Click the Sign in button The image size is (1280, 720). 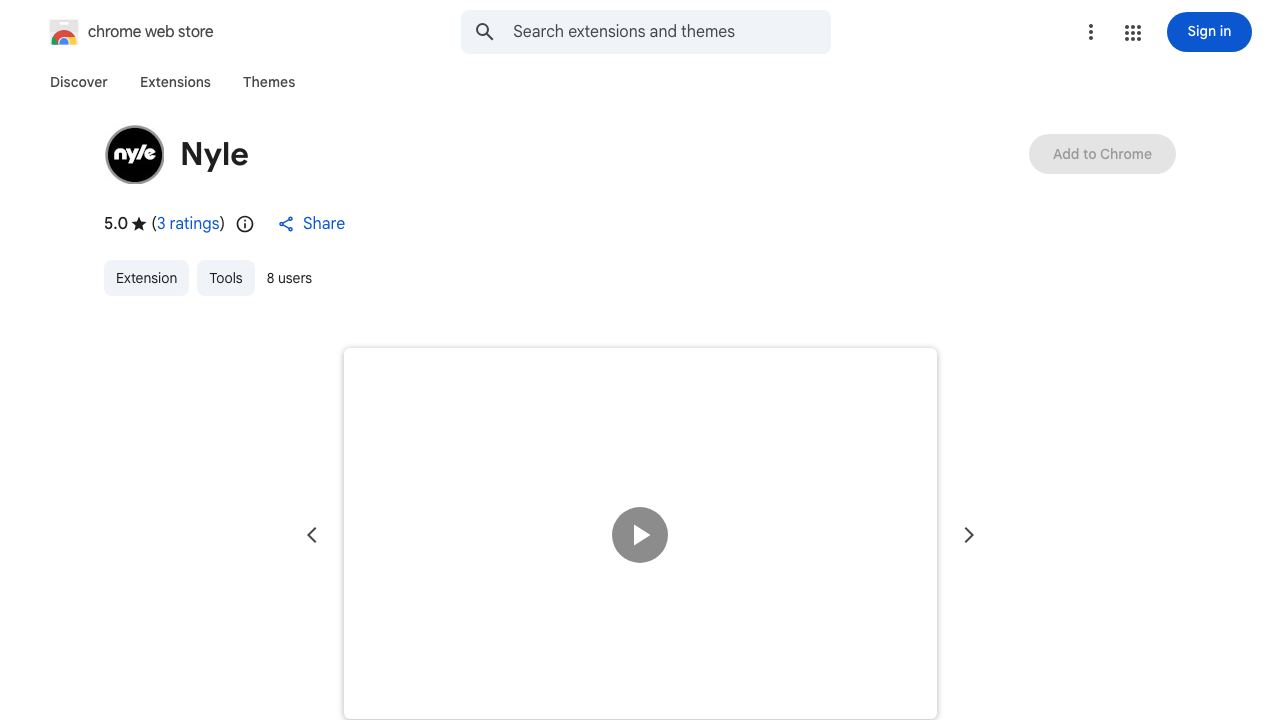point(1209,32)
